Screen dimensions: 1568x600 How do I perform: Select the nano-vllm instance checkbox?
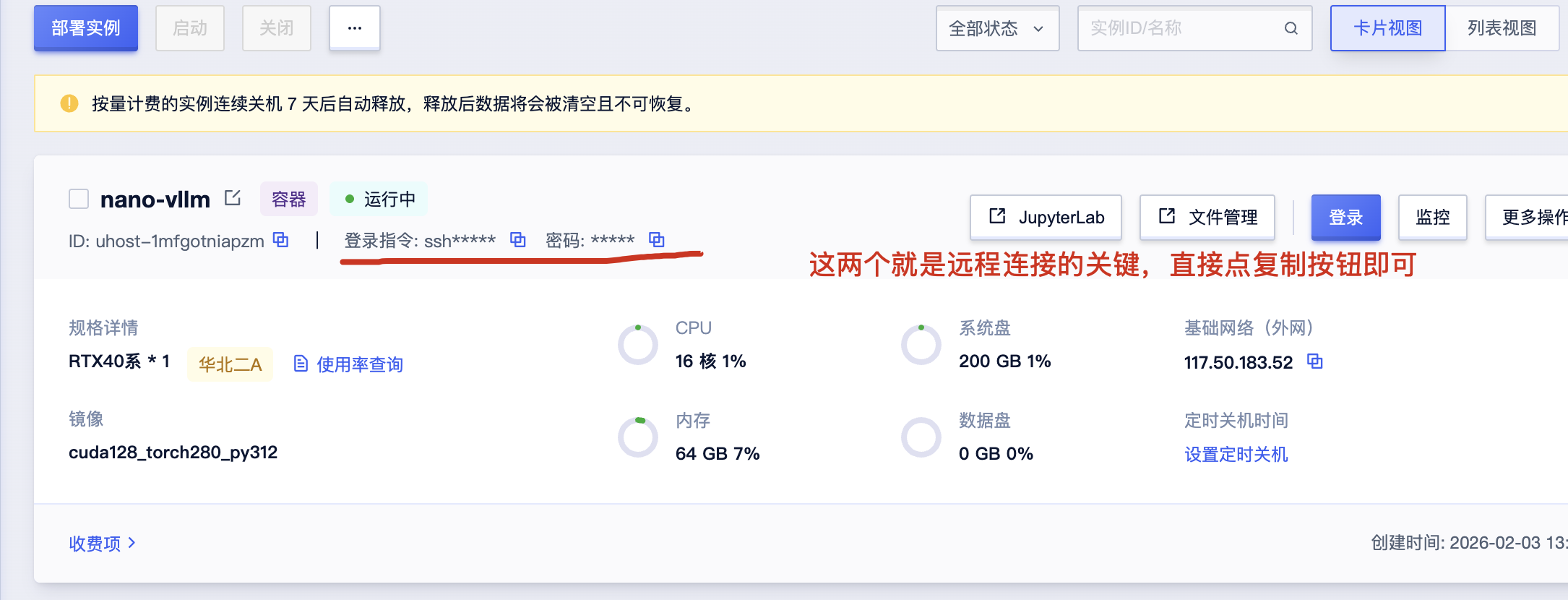point(79,199)
